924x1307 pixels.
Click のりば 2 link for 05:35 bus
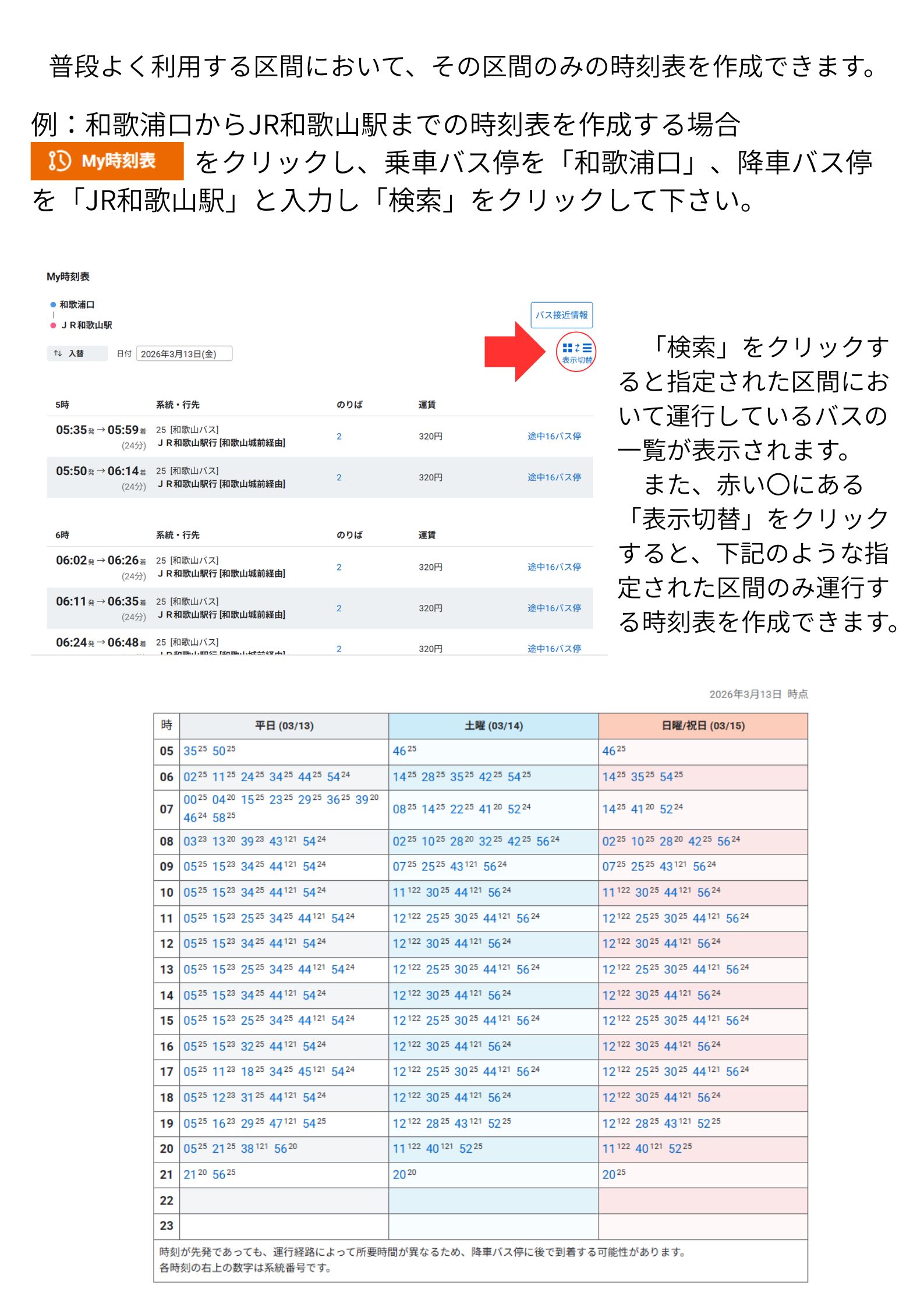click(x=339, y=437)
